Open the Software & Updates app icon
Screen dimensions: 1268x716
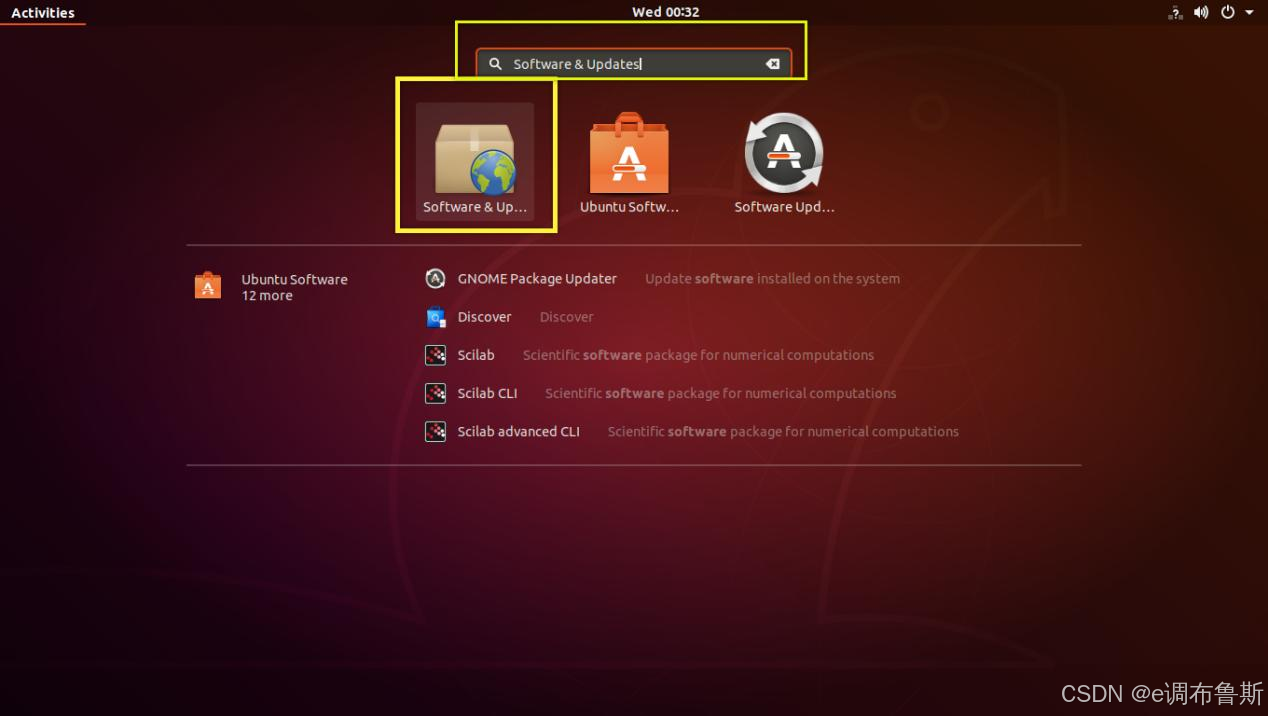pos(475,162)
